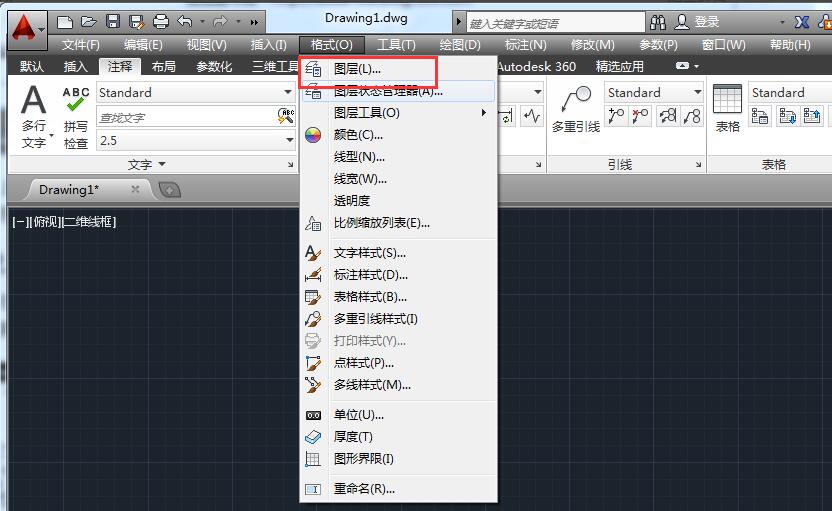Select the Drawing1* document tab
Screen dimensions: 832x511
pos(69,190)
